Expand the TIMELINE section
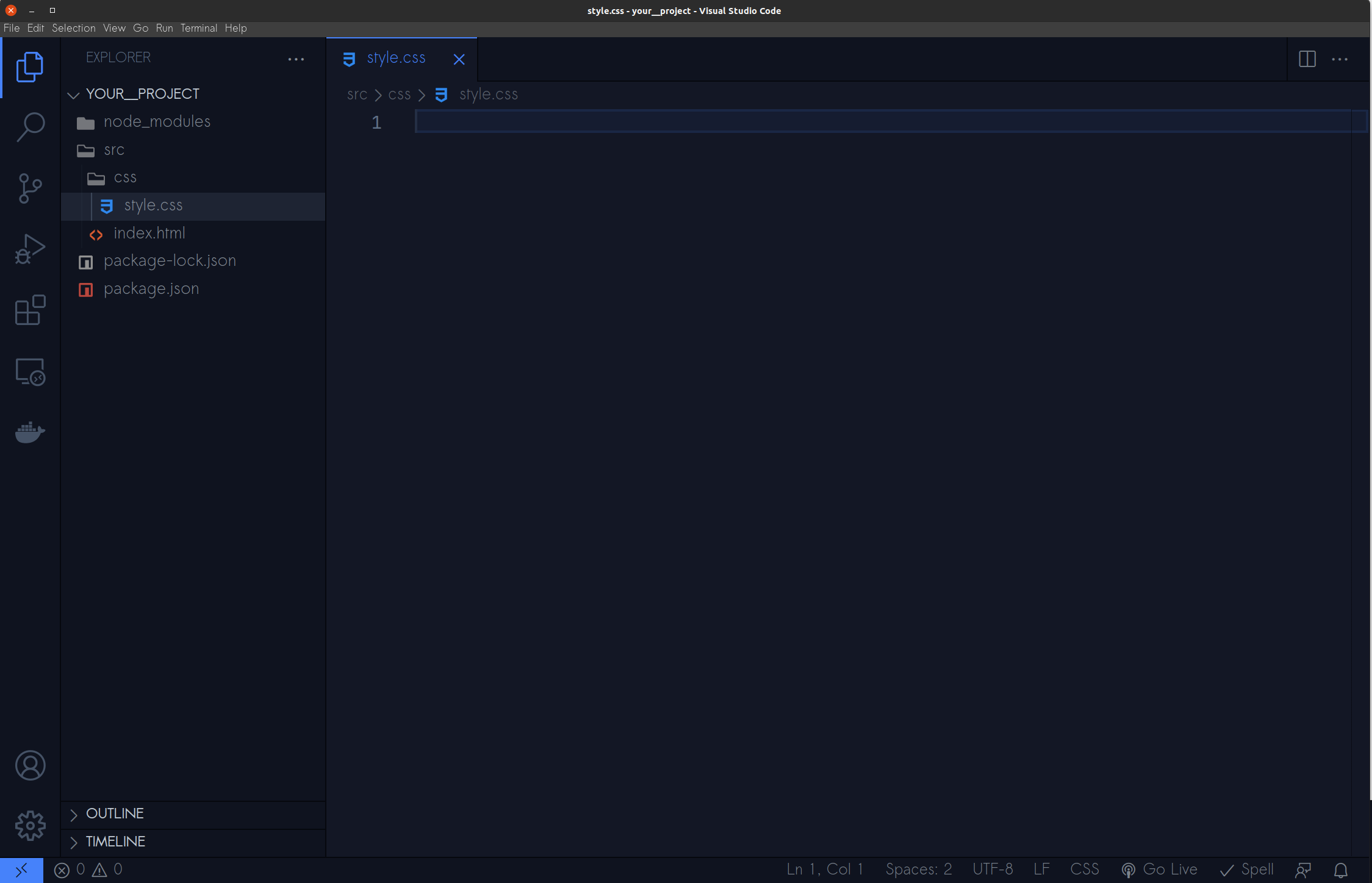Image resolution: width=1372 pixels, height=883 pixels. (193, 842)
